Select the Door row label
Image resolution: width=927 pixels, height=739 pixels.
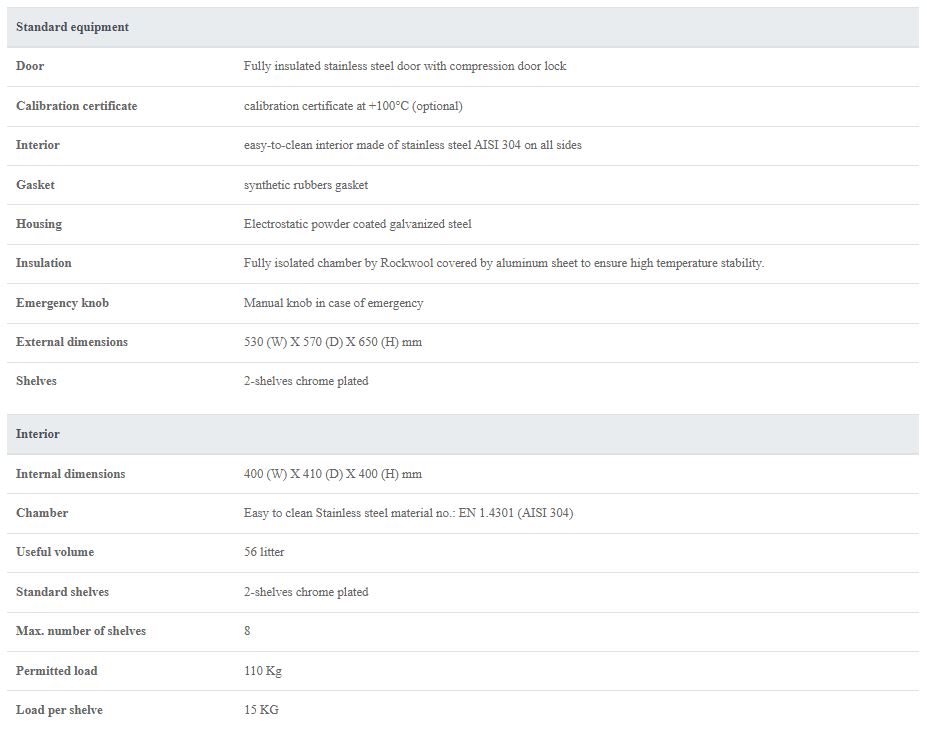pyautogui.click(x=30, y=66)
